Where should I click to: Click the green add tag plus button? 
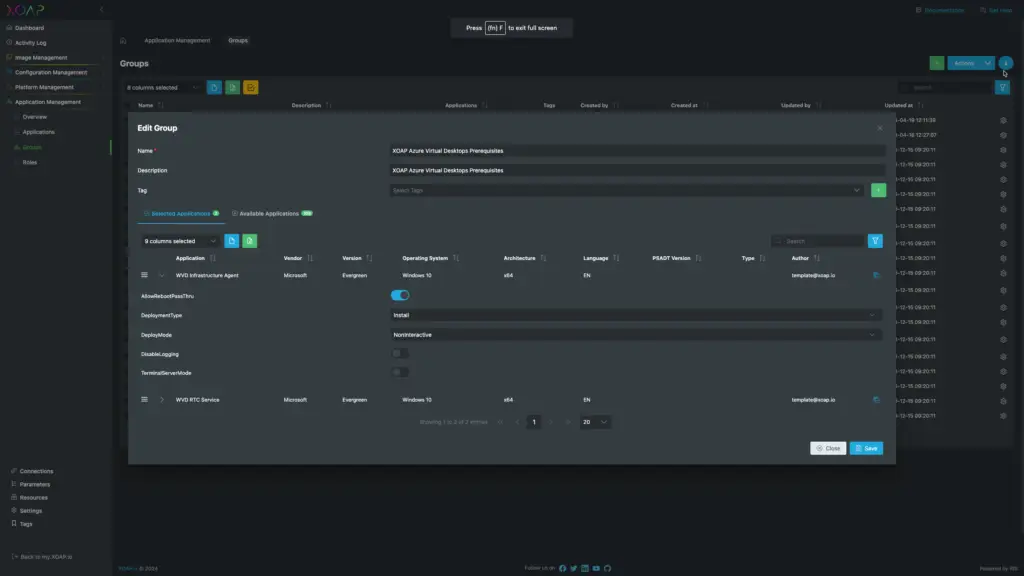[878, 190]
